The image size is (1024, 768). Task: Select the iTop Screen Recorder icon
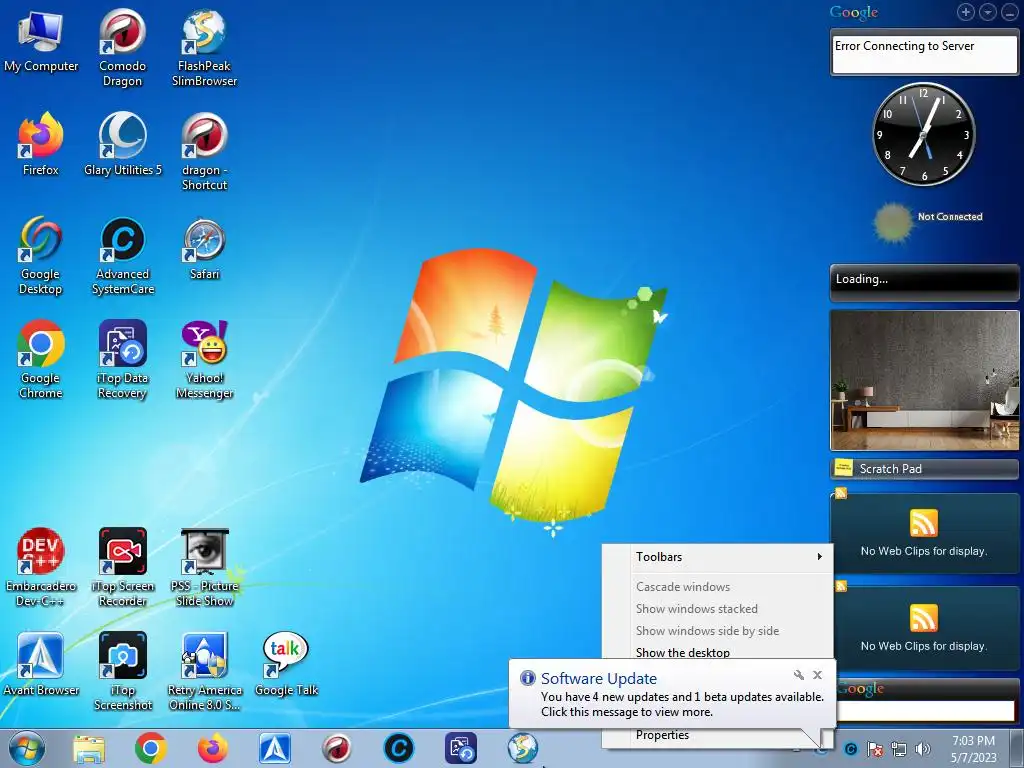point(122,567)
